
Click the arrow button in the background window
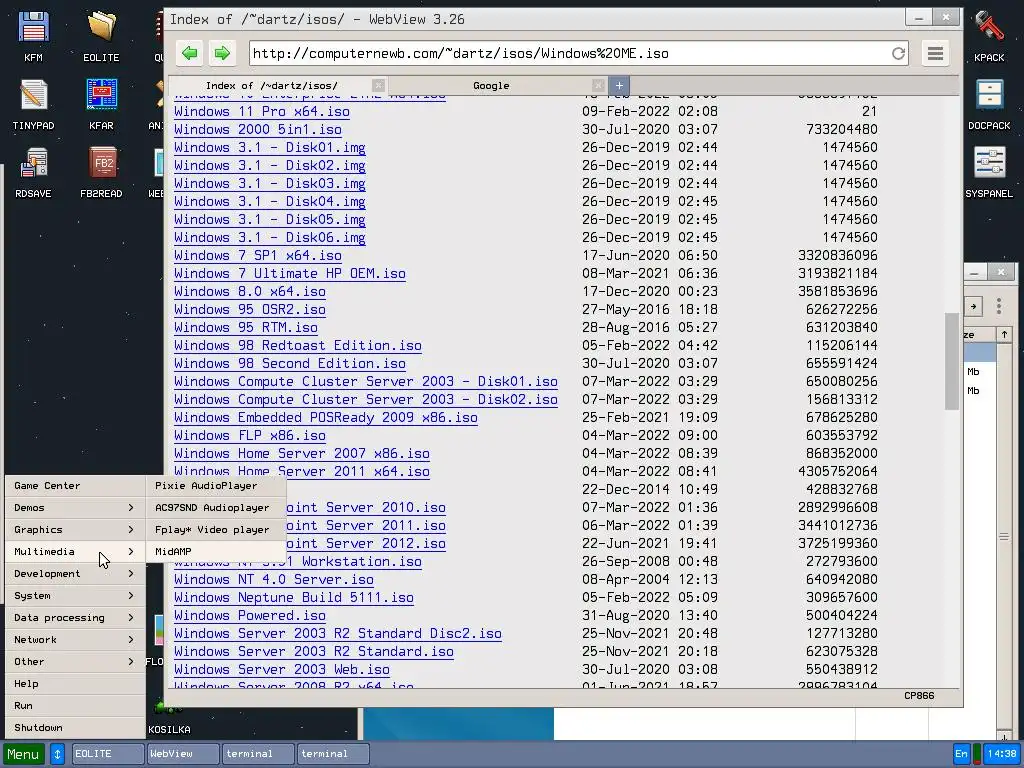tap(973, 306)
